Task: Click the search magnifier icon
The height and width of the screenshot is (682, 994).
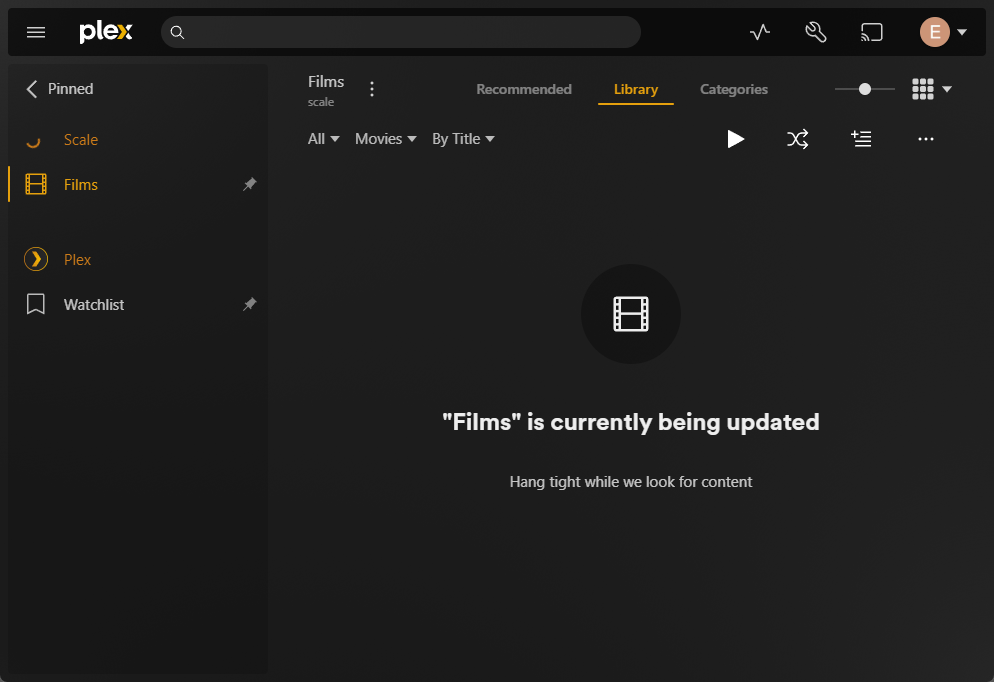Action: [178, 32]
